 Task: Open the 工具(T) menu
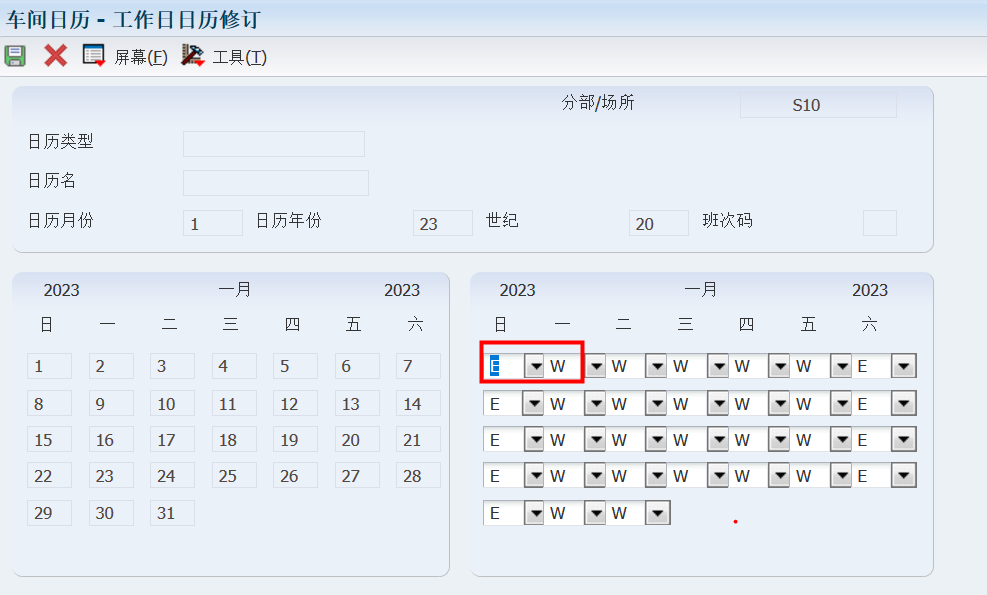tap(239, 57)
